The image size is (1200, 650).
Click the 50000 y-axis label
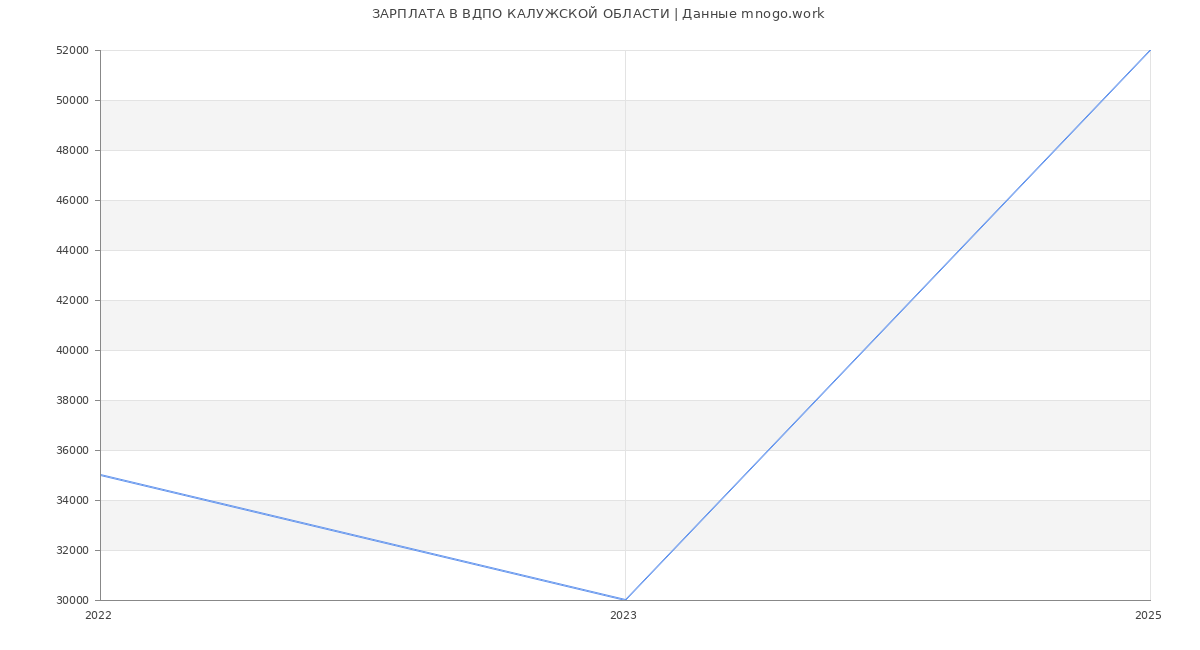click(x=73, y=101)
